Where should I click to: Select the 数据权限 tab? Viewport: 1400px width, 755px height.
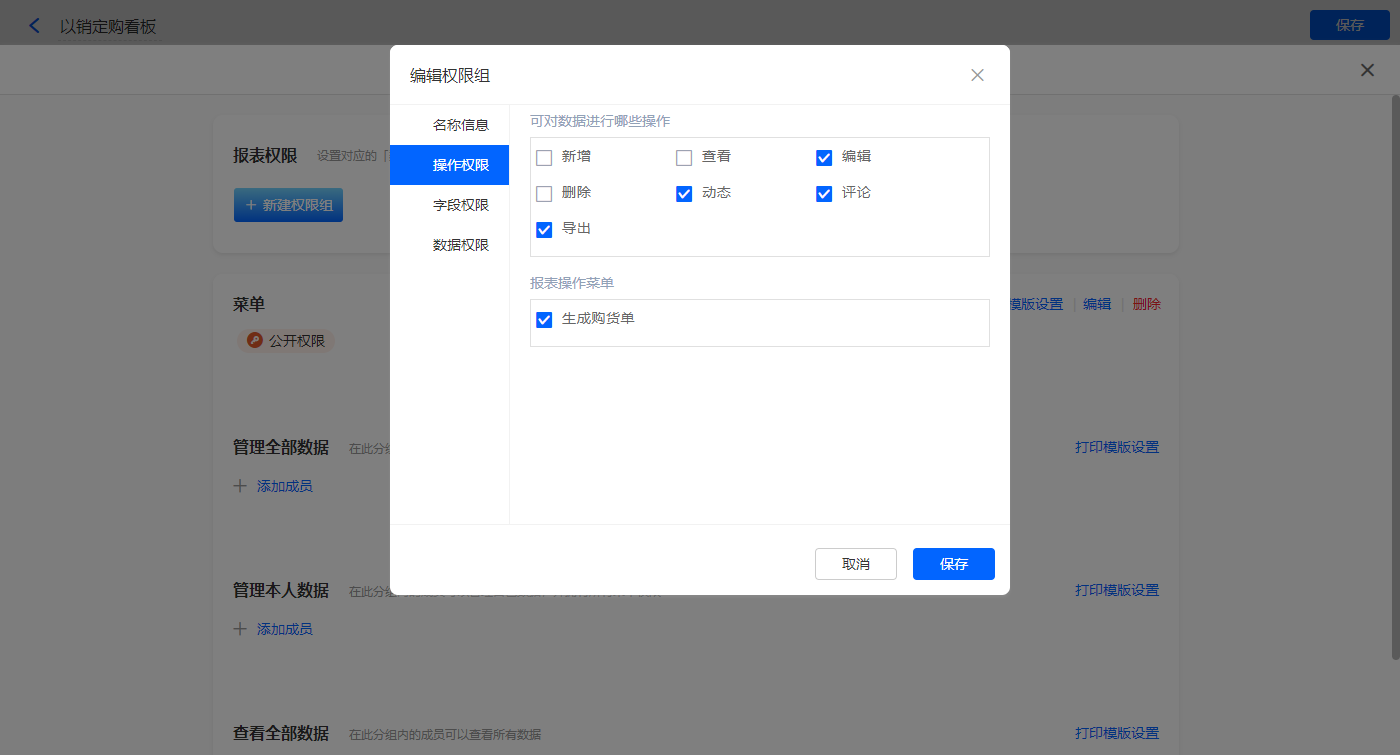click(460, 245)
